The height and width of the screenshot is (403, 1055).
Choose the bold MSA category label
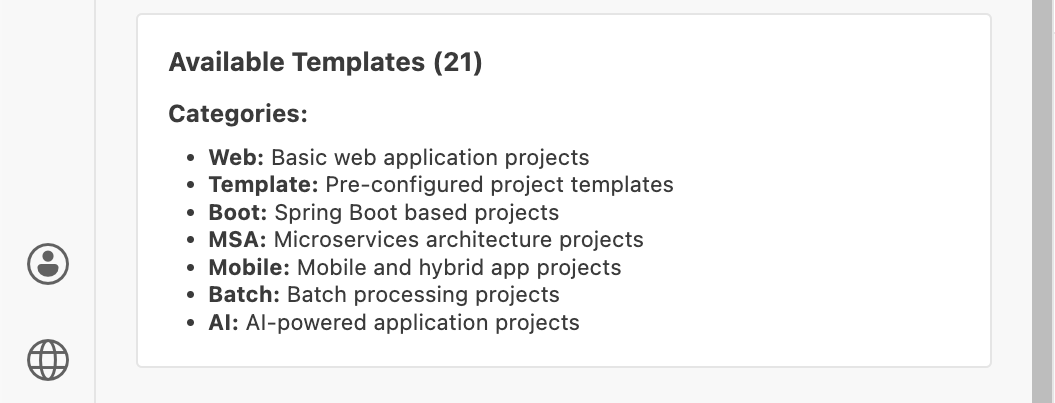(237, 240)
